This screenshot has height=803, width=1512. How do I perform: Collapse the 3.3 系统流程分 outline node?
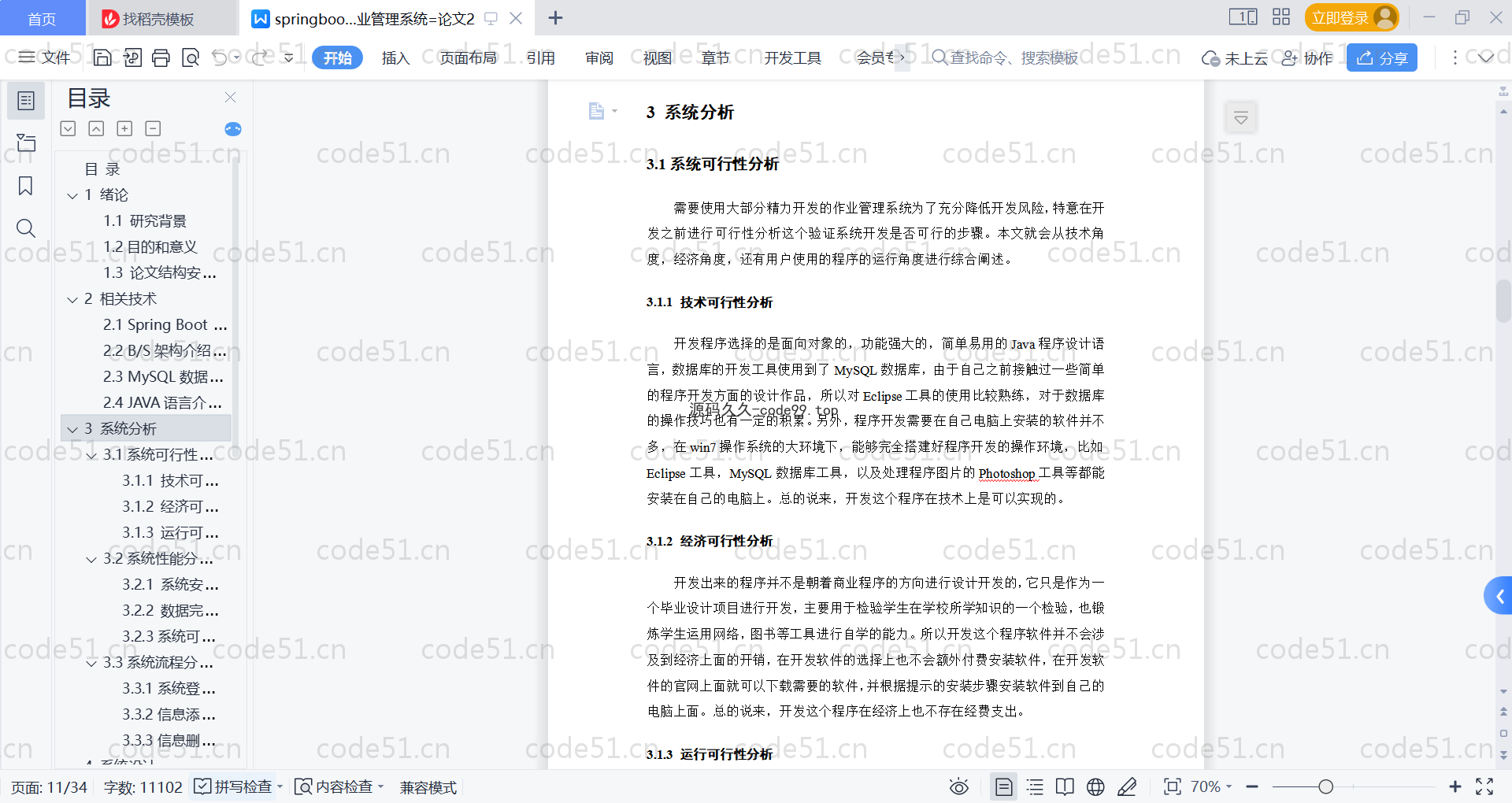(91, 663)
